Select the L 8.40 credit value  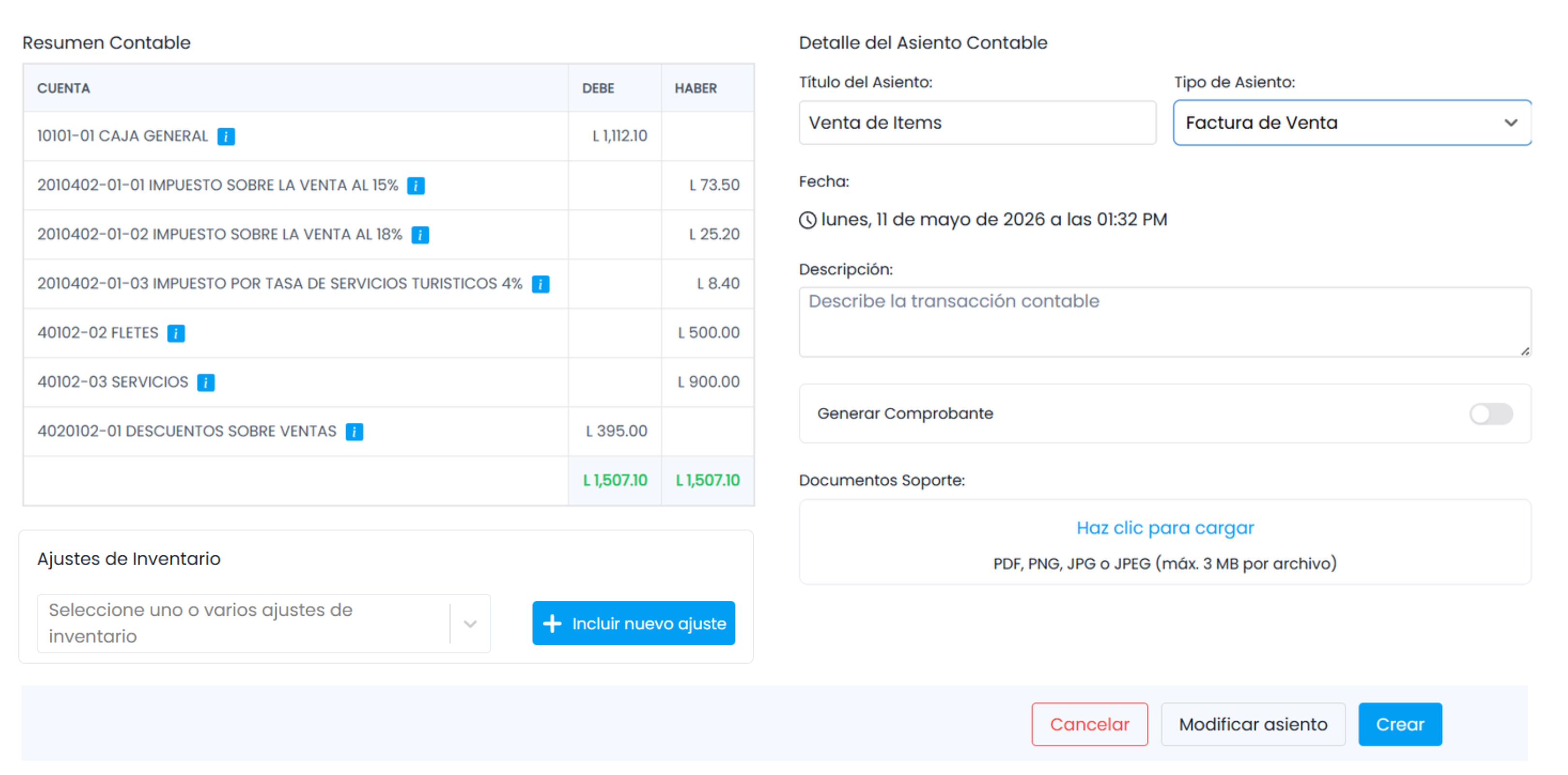(718, 284)
